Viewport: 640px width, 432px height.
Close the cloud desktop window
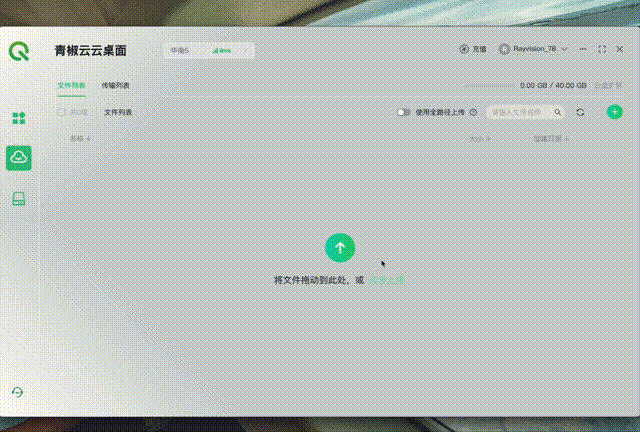620,49
